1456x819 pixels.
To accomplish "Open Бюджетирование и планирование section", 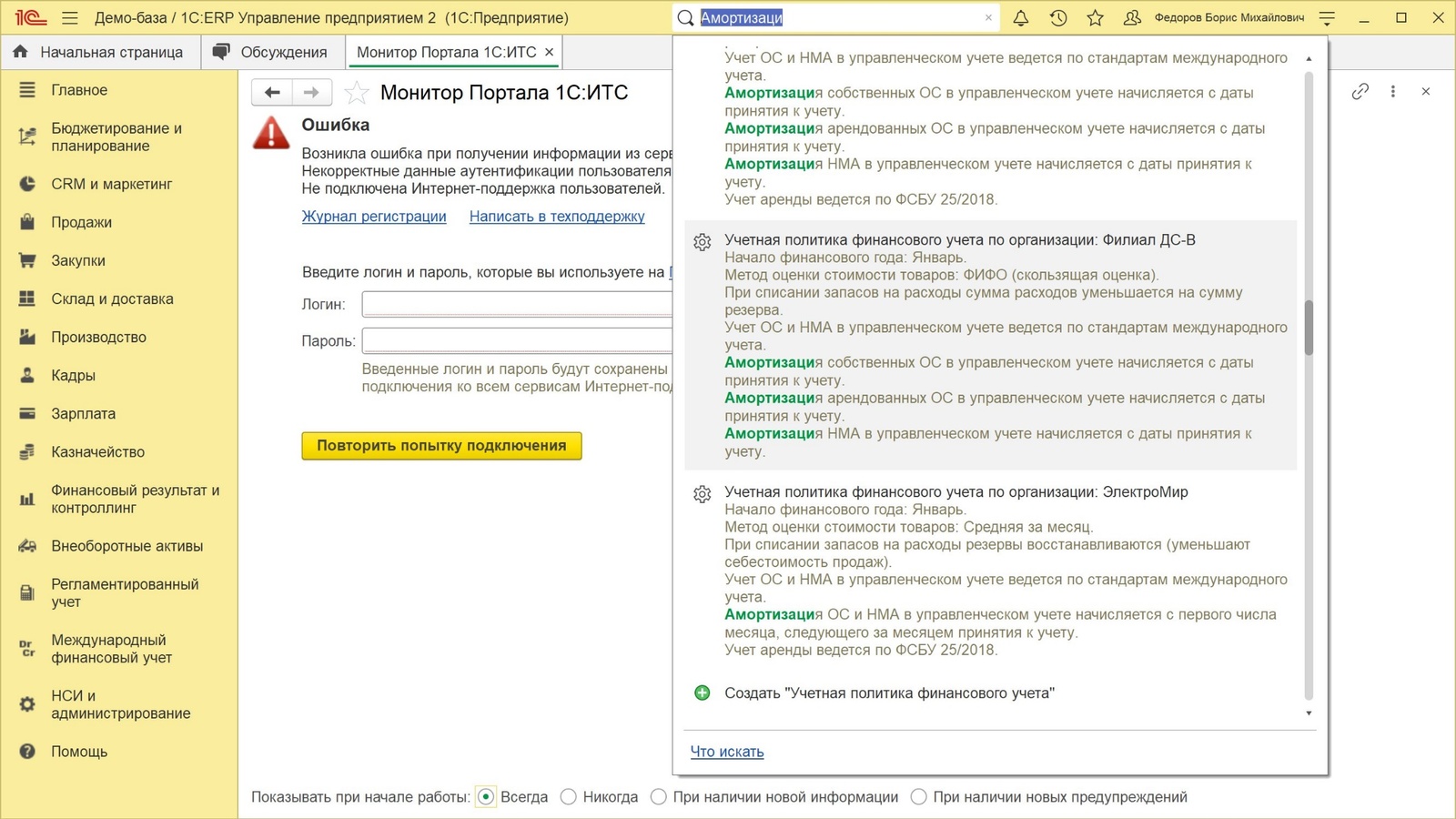I will point(119,136).
